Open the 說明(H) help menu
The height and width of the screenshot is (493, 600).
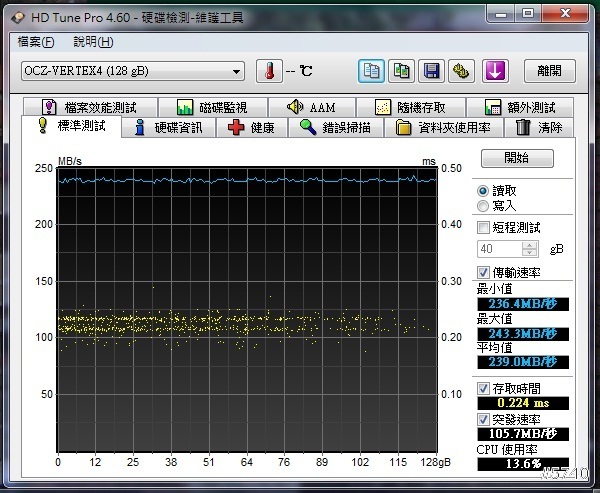[93, 42]
